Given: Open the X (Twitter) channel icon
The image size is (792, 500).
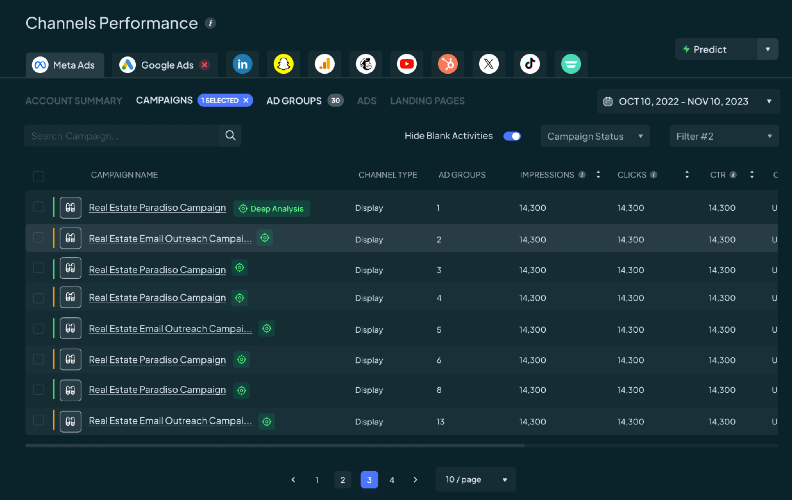Looking at the screenshot, I should pyautogui.click(x=488, y=64).
